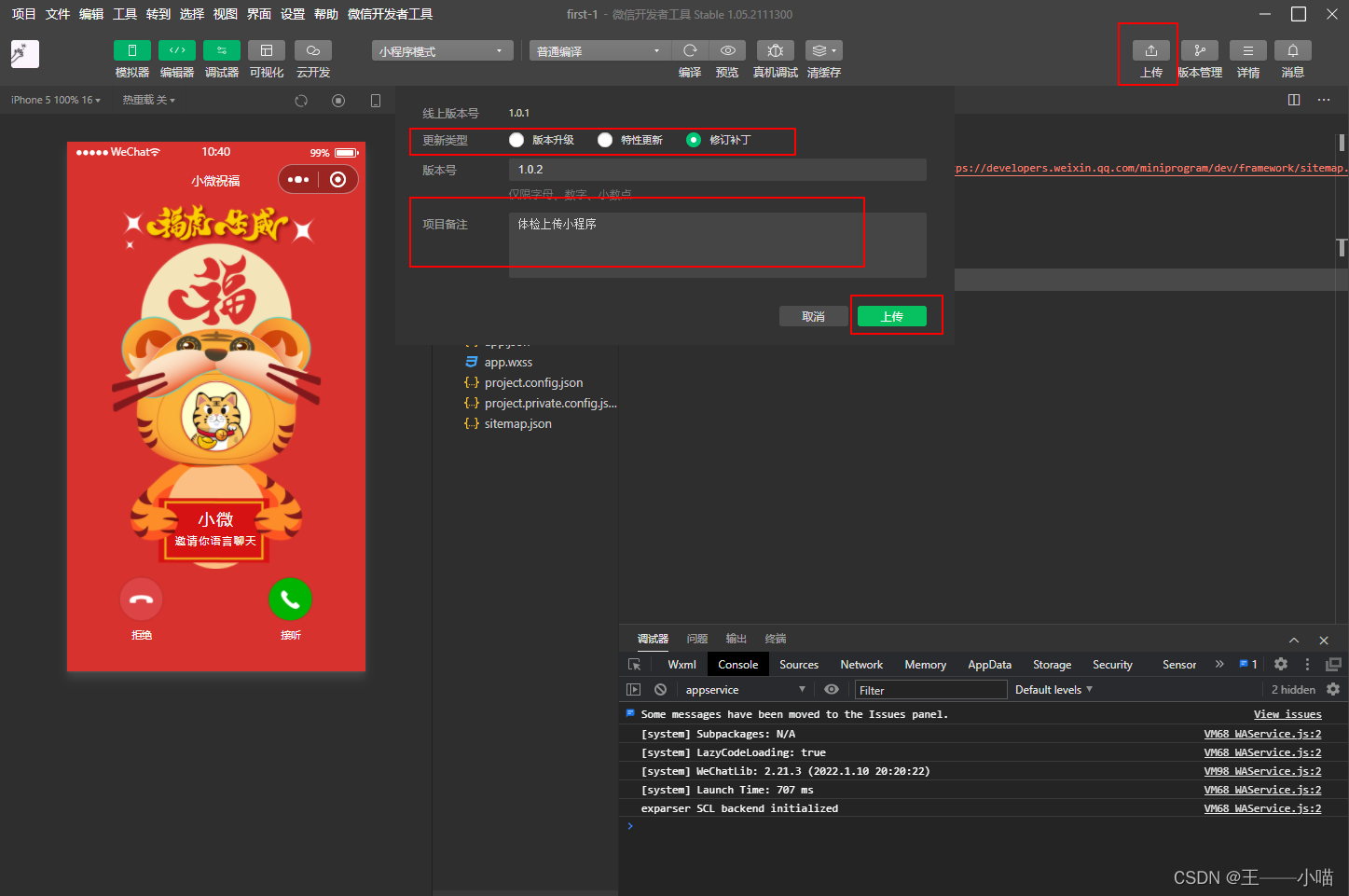Toggle console sidebar icon
The height and width of the screenshot is (896, 1349).
coord(634,690)
